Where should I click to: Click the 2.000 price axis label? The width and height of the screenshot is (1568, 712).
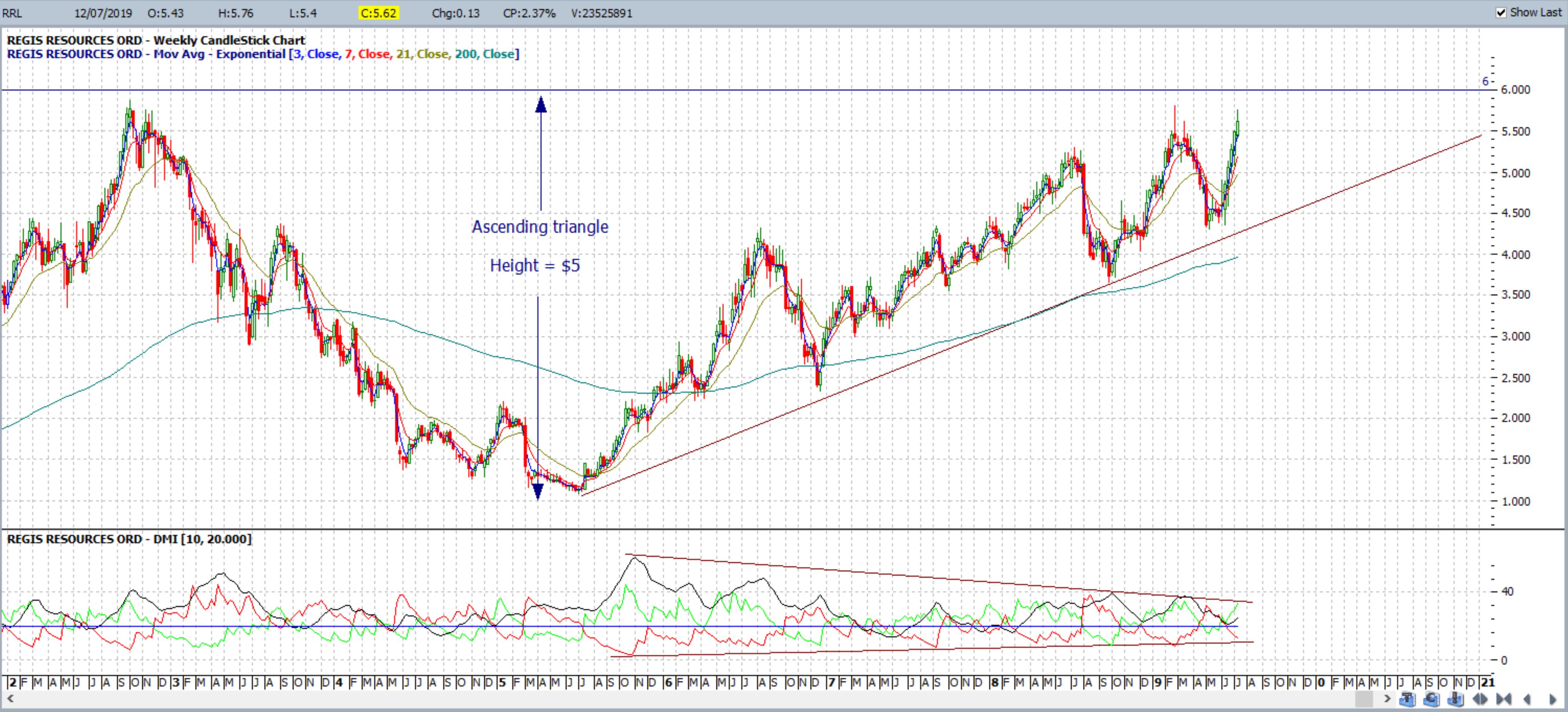pyautogui.click(x=1516, y=418)
